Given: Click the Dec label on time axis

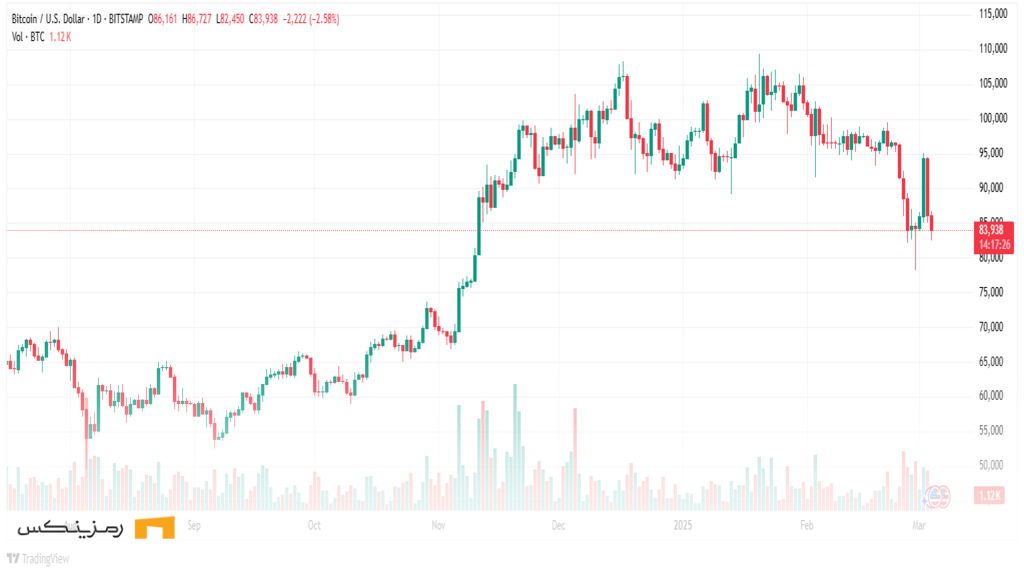Looking at the screenshot, I should tap(560, 525).
